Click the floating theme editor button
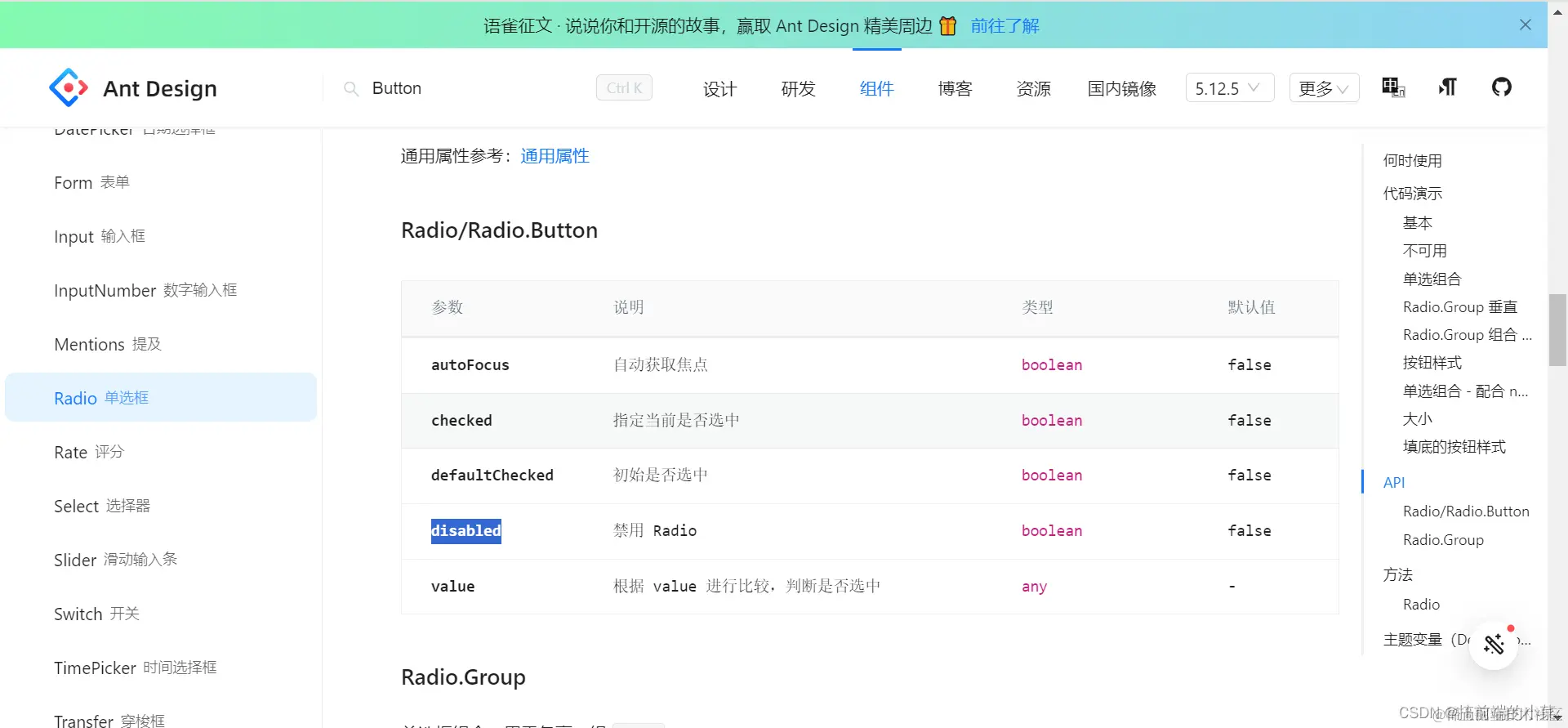Image resolution: width=1568 pixels, height=728 pixels. tap(1494, 645)
